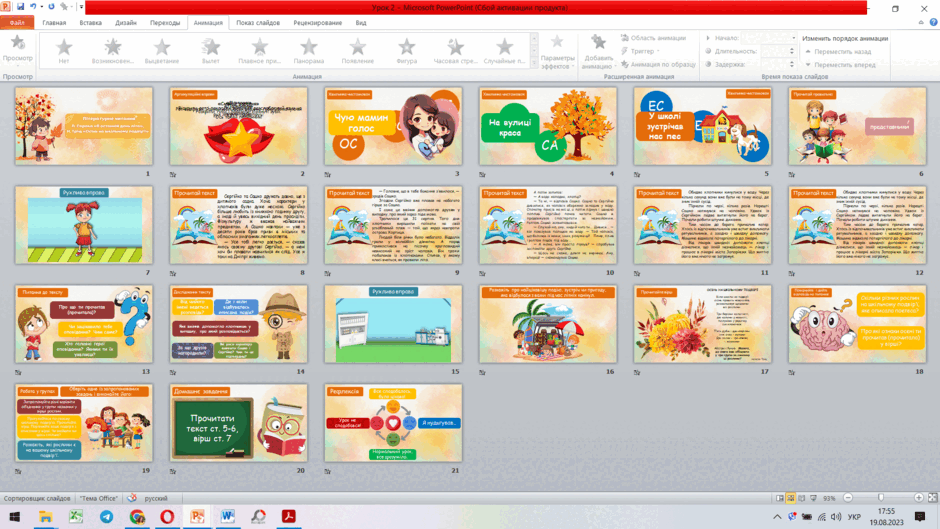This screenshot has width=940, height=529.
Task: Switch to reading view icon in status bar
Action: point(802,498)
